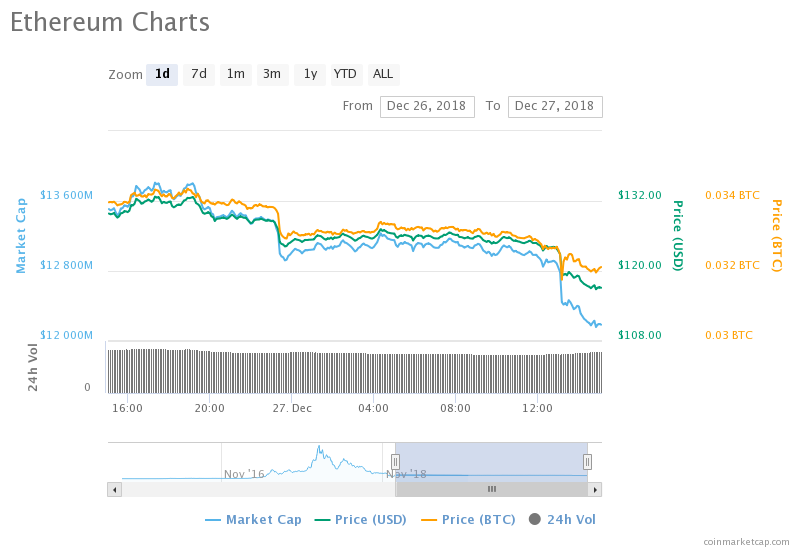800x550 pixels.
Task: Toggle Market Cap series in legend
Action: [x=253, y=520]
